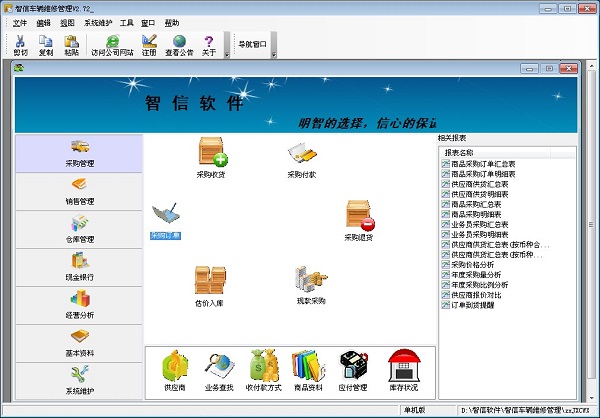
Task: Open 供应商 shortcut in bottom panel
Action: [175, 371]
